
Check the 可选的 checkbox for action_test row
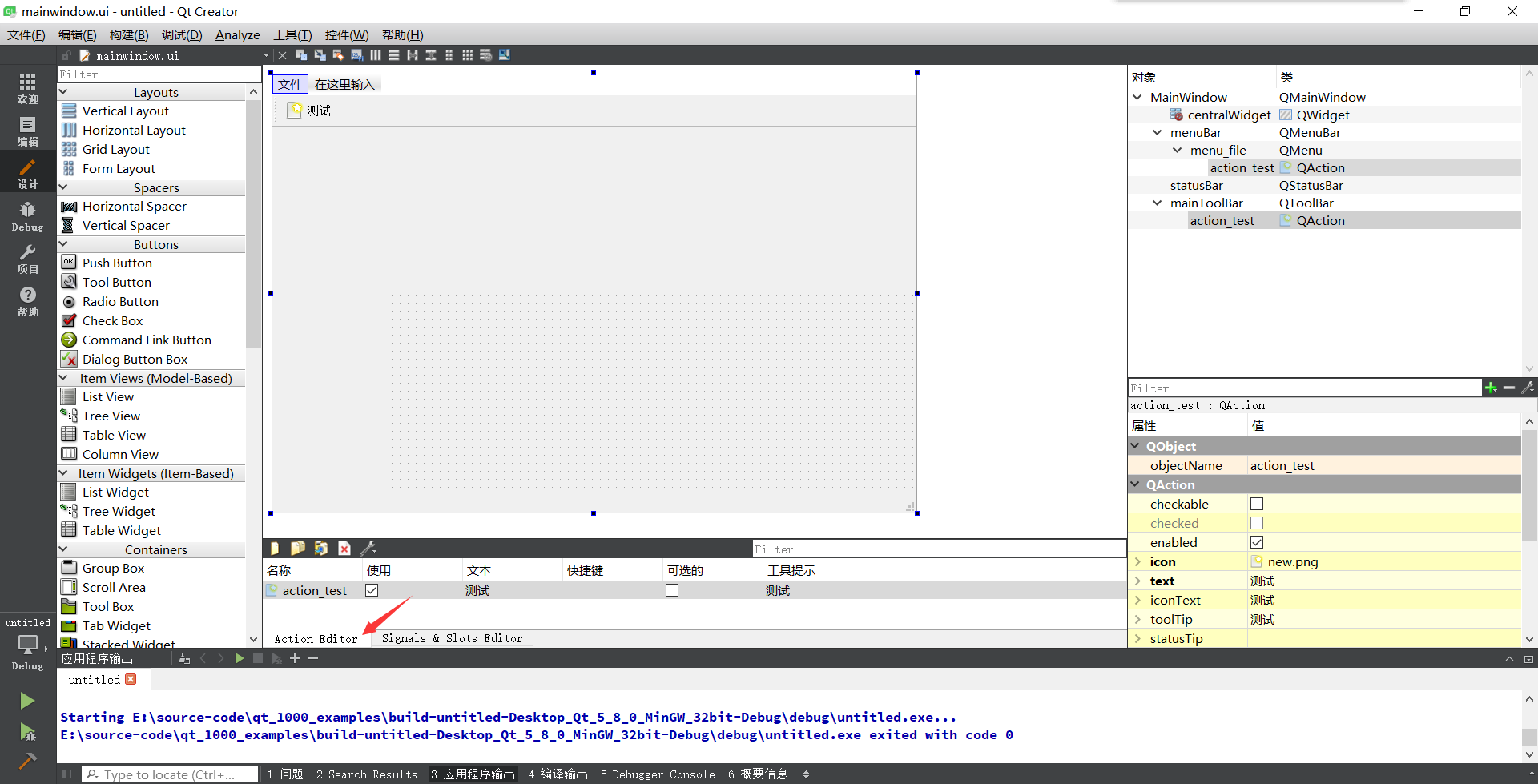[x=672, y=590]
